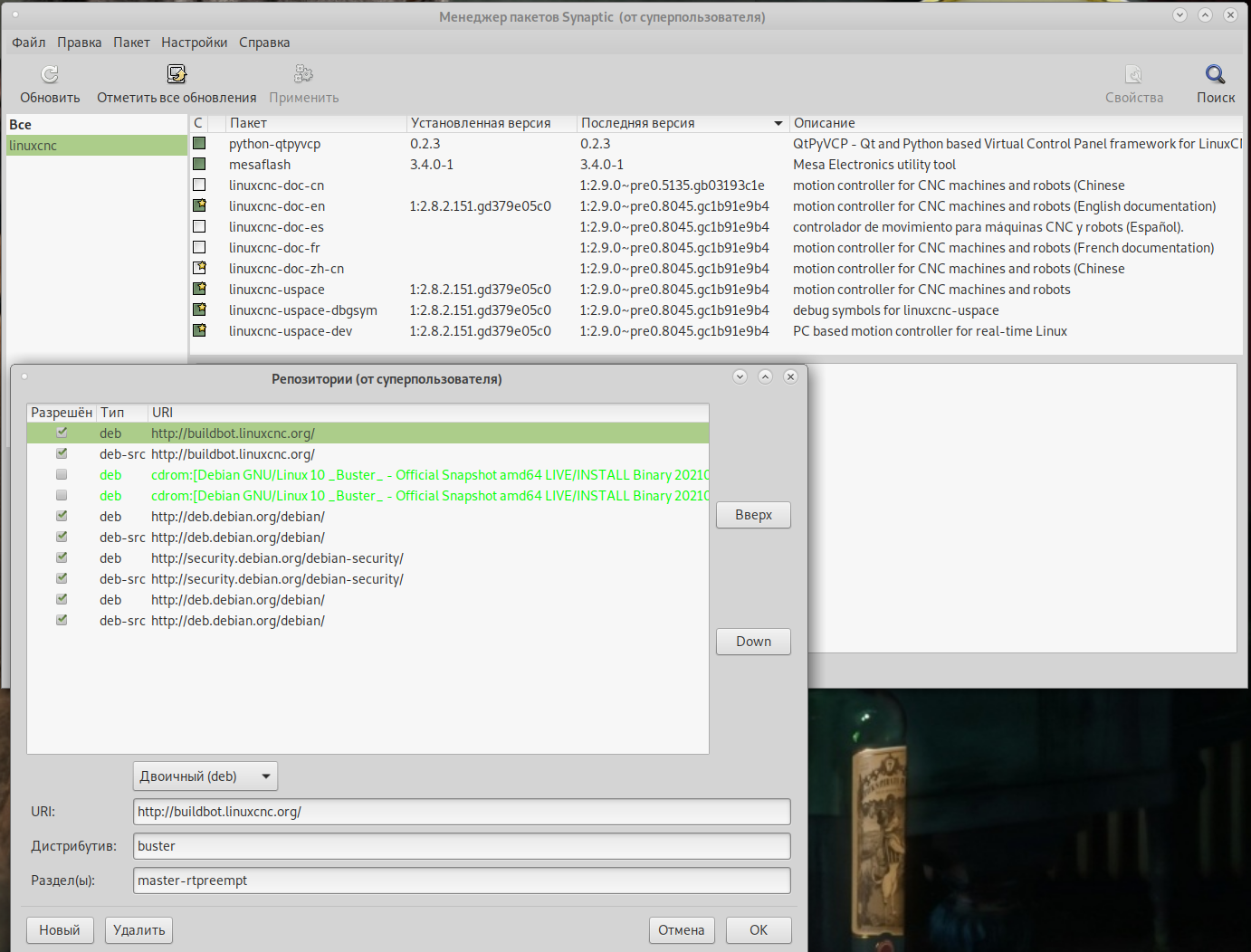
Task: Click linuxcnc-doc-es Spanish description text
Action: 988,227
